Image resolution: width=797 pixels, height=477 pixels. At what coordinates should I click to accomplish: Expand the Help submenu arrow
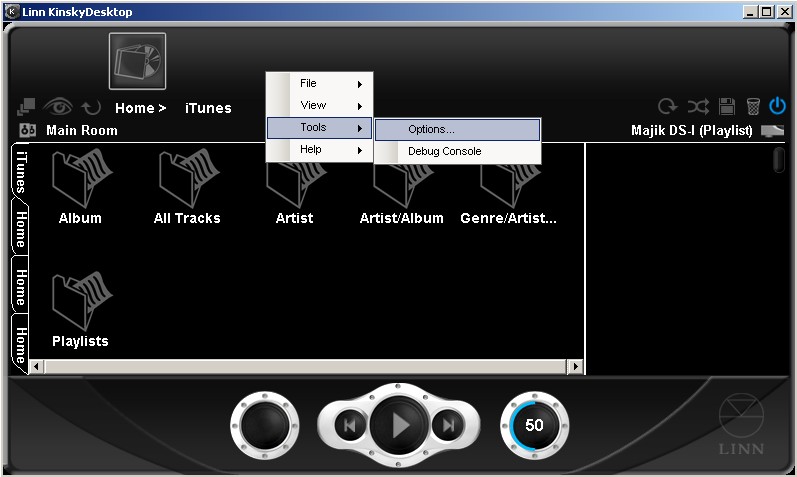tap(360, 151)
